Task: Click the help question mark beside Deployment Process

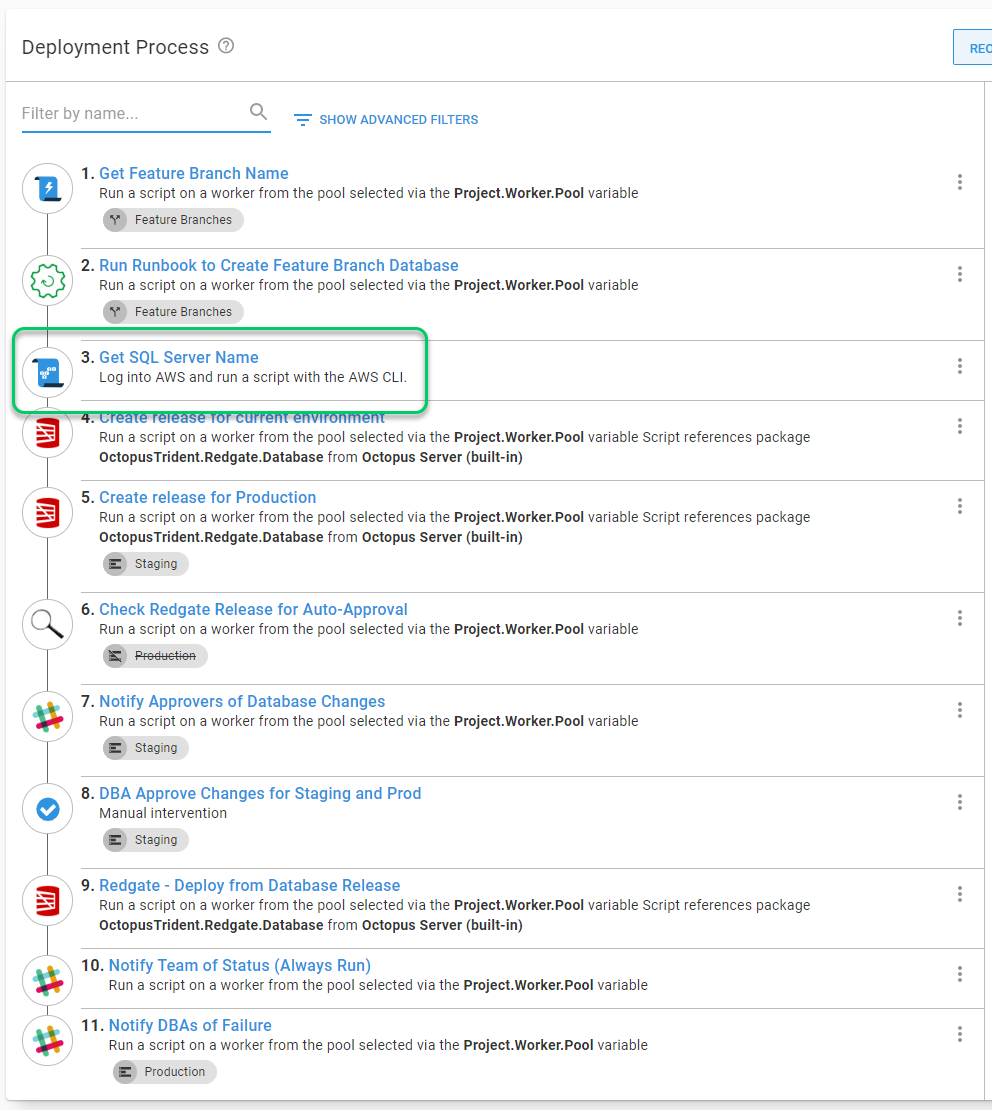Action: click(226, 46)
